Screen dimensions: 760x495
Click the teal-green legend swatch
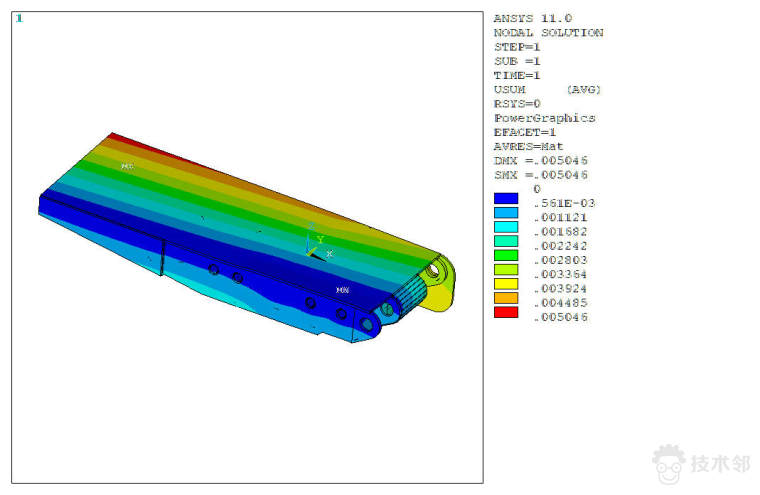pyautogui.click(x=506, y=241)
